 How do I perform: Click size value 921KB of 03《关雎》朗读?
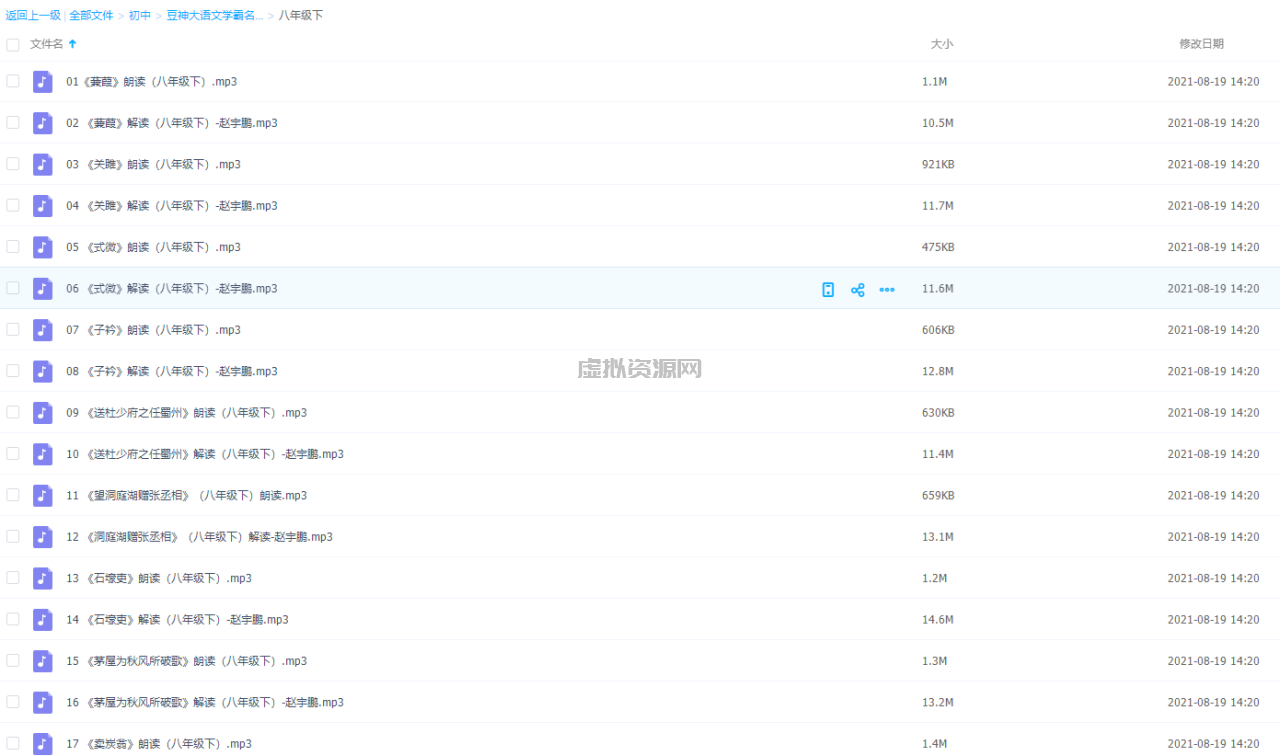click(x=938, y=164)
